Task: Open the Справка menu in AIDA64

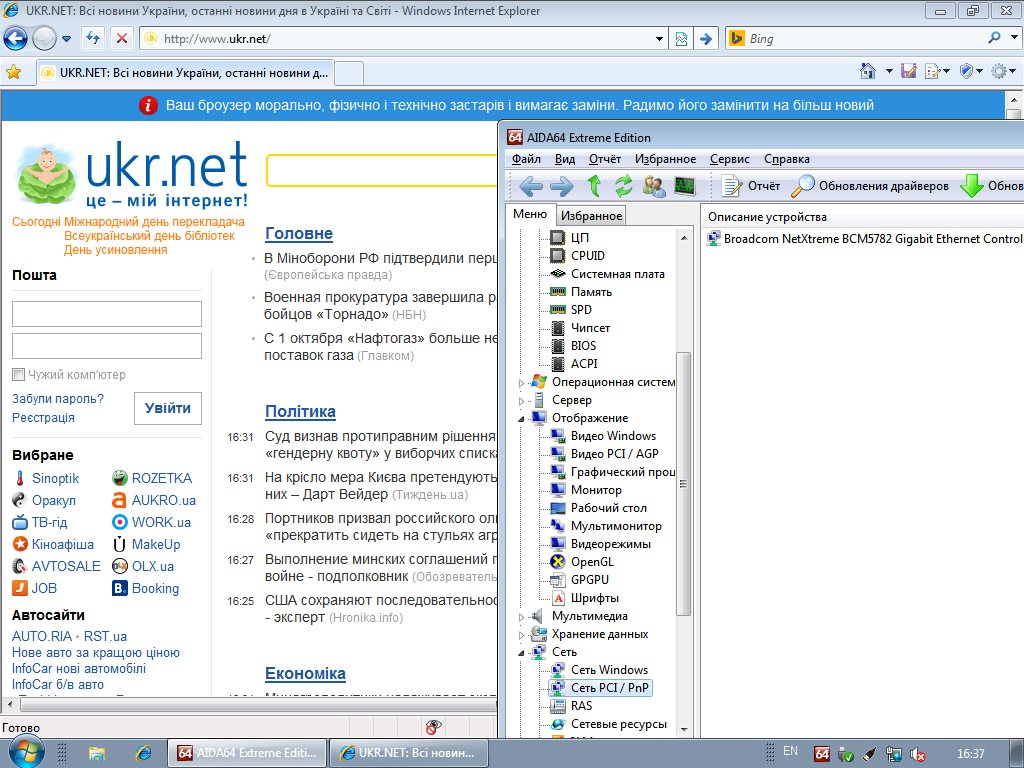Action: click(786, 159)
